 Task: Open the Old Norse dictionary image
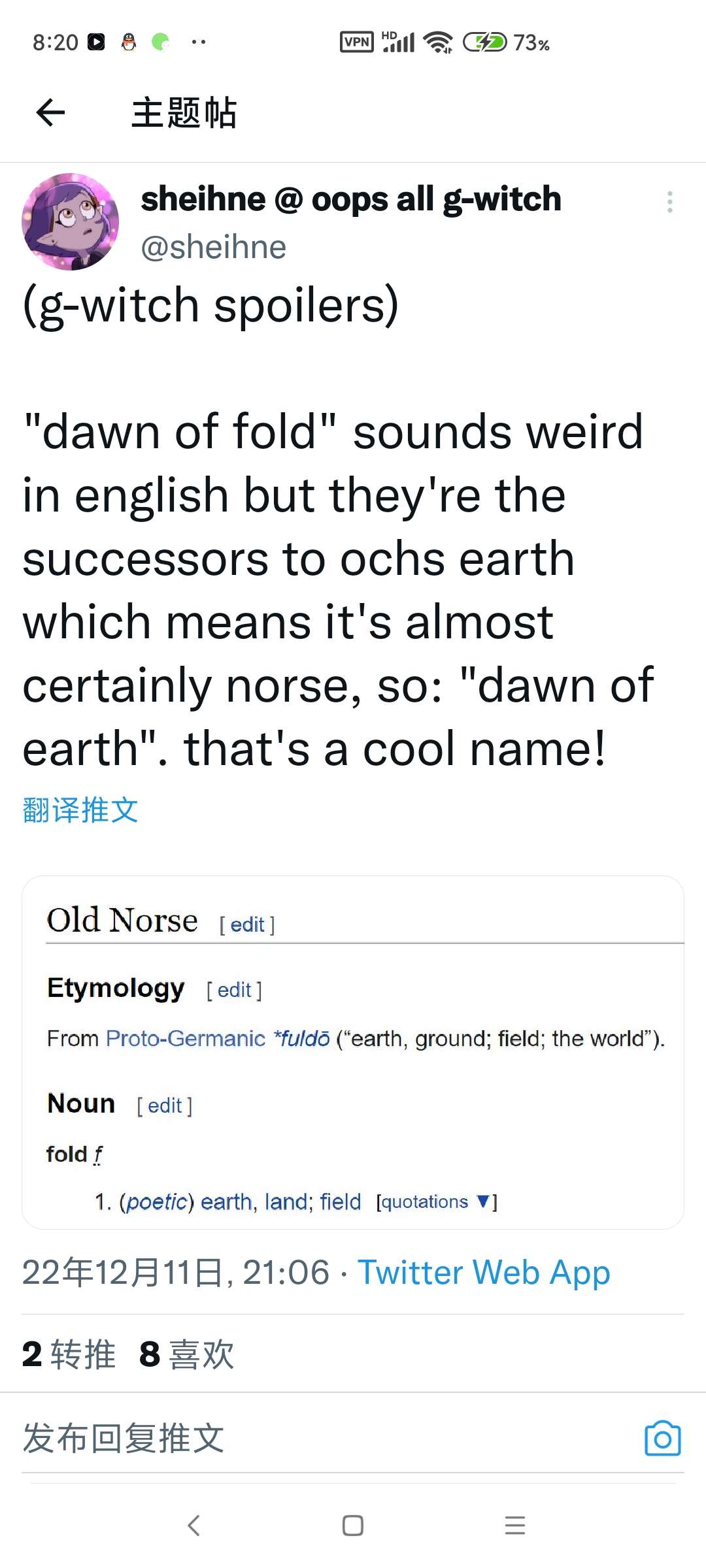(353, 1052)
